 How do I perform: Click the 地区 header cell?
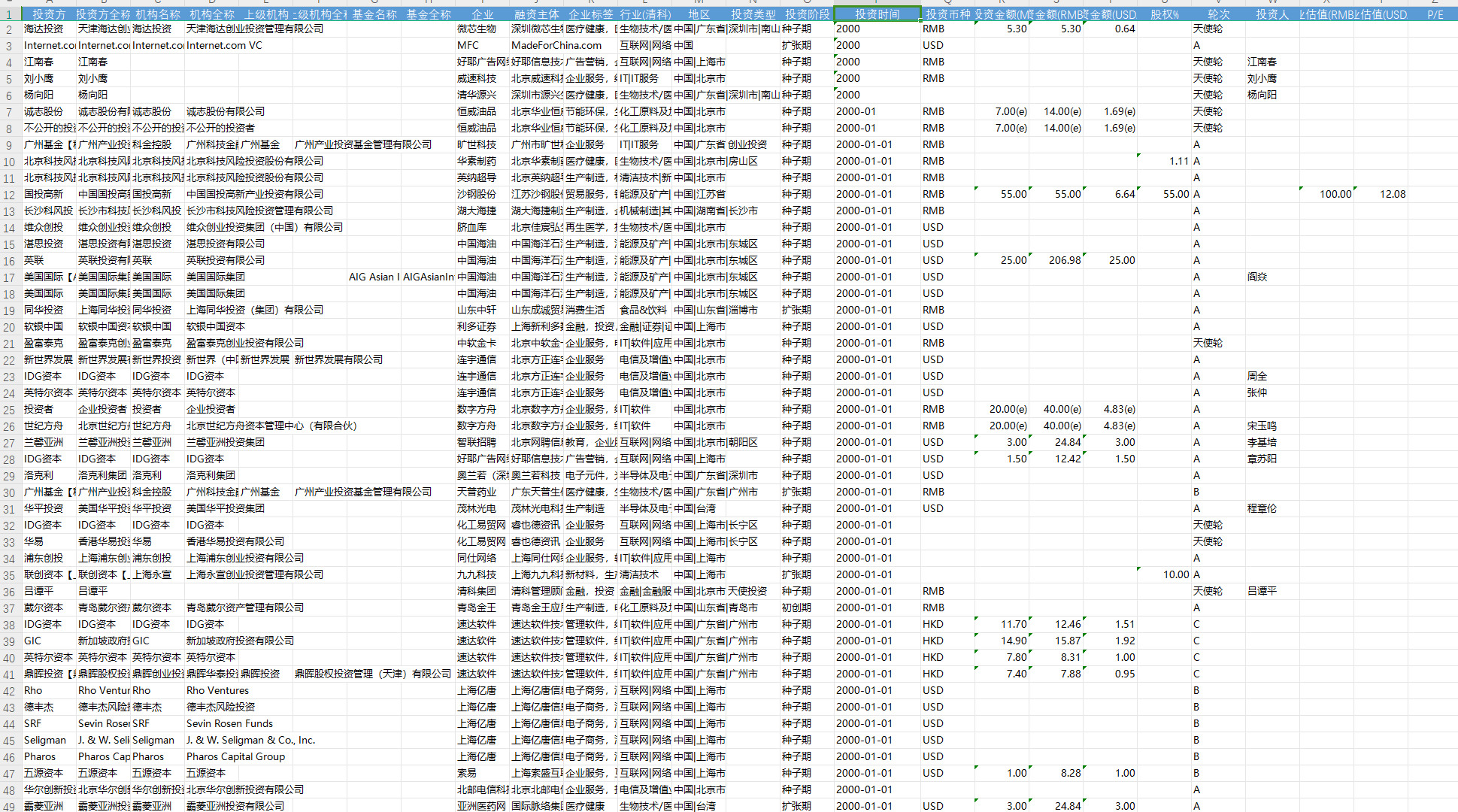699,14
